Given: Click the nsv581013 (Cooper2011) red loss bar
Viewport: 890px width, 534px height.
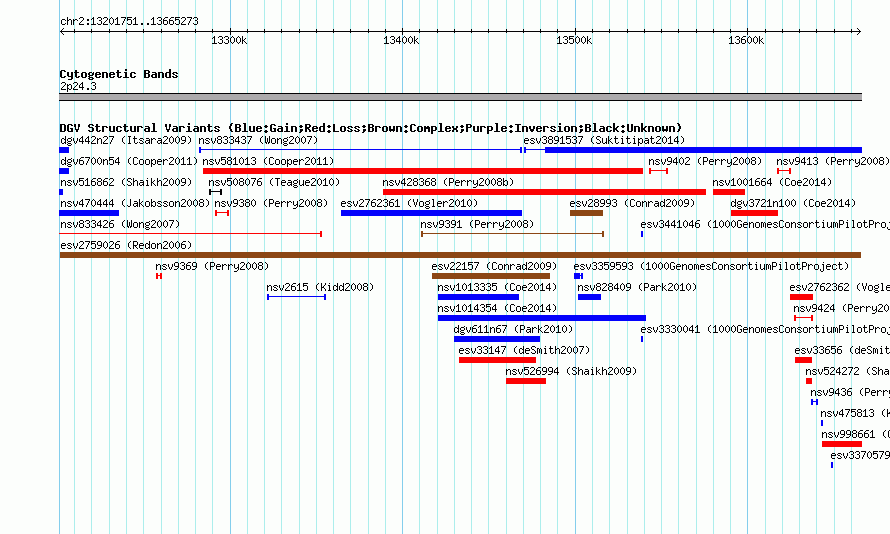Looking at the screenshot, I should click(423, 171).
